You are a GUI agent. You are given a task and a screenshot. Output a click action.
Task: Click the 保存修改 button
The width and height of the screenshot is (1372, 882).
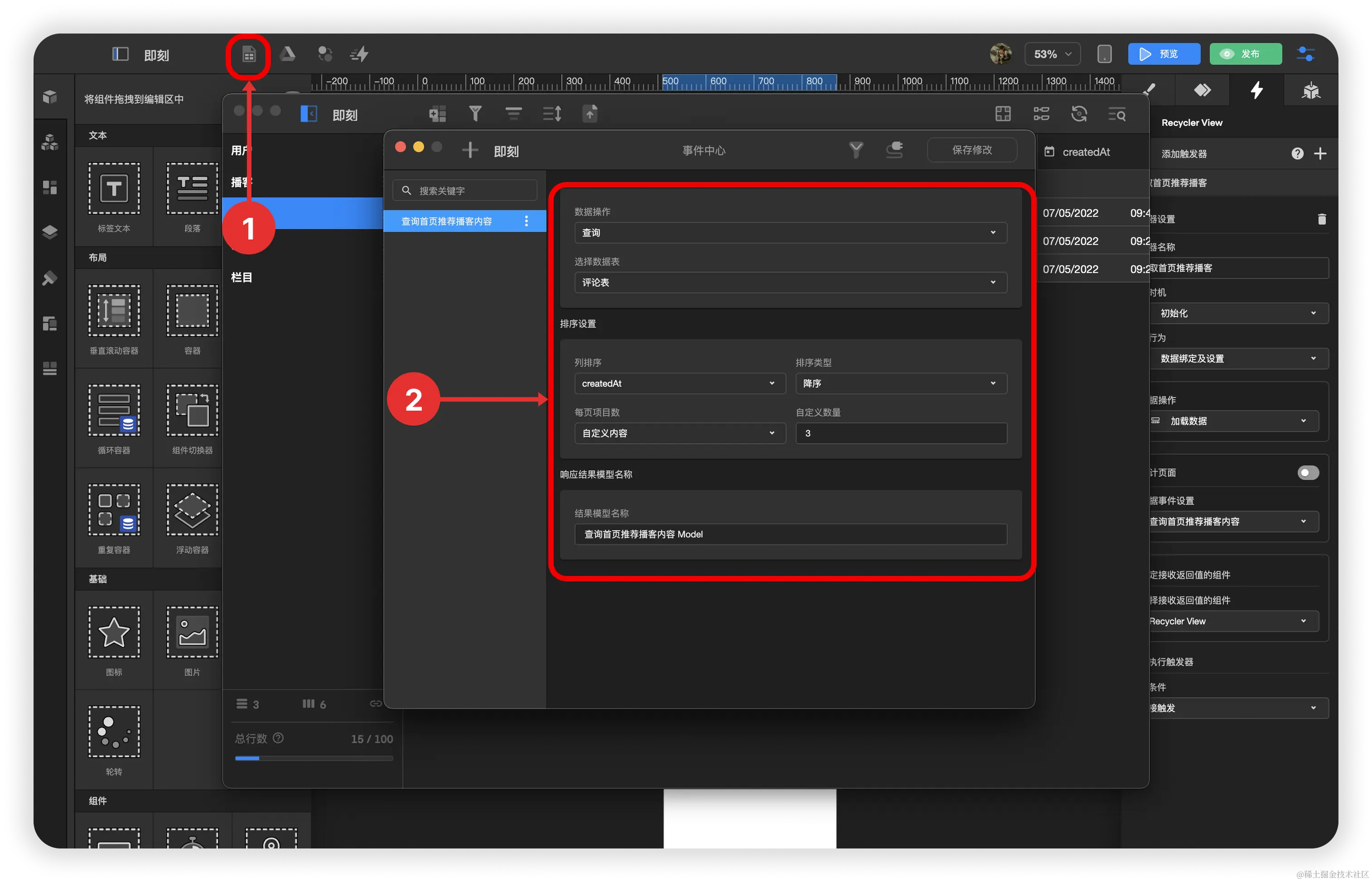[971, 150]
